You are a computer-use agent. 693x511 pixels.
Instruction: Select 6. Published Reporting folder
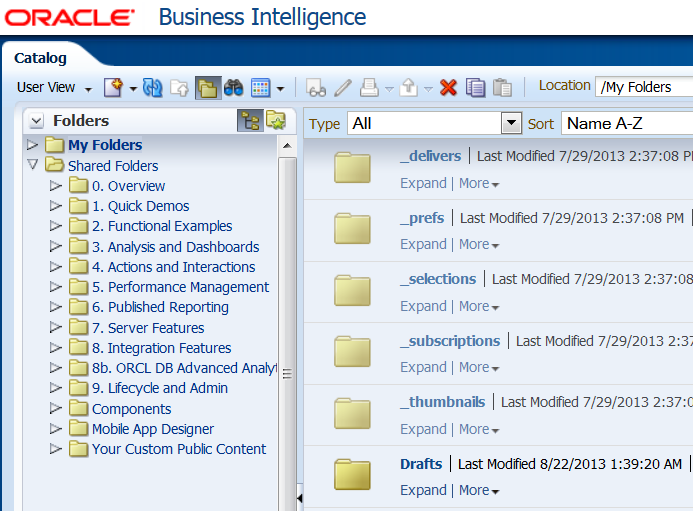coord(160,307)
